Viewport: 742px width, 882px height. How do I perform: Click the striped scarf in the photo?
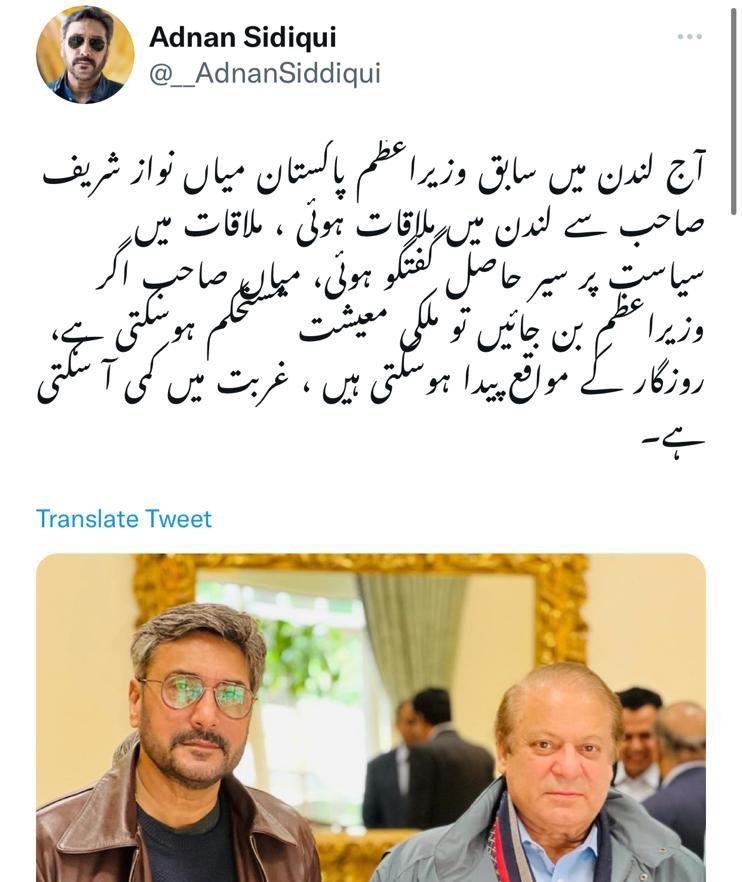505,838
